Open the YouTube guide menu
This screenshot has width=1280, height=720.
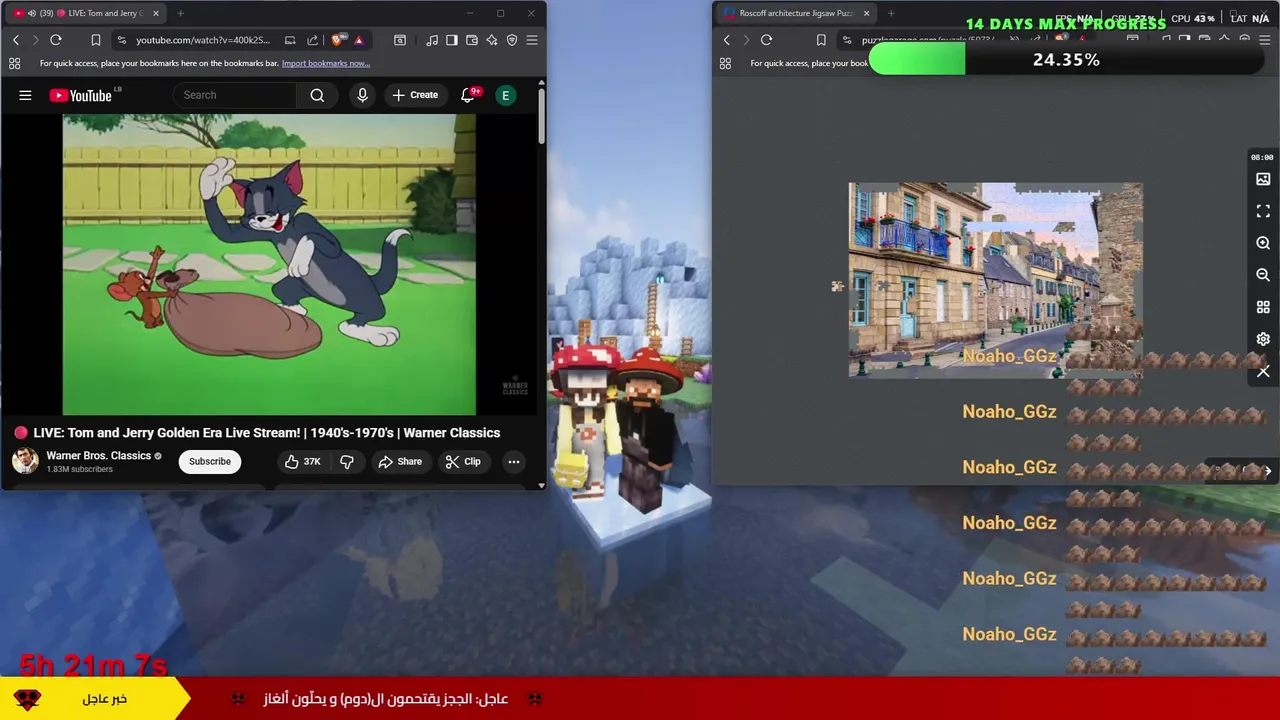click(x=25, y=95)
